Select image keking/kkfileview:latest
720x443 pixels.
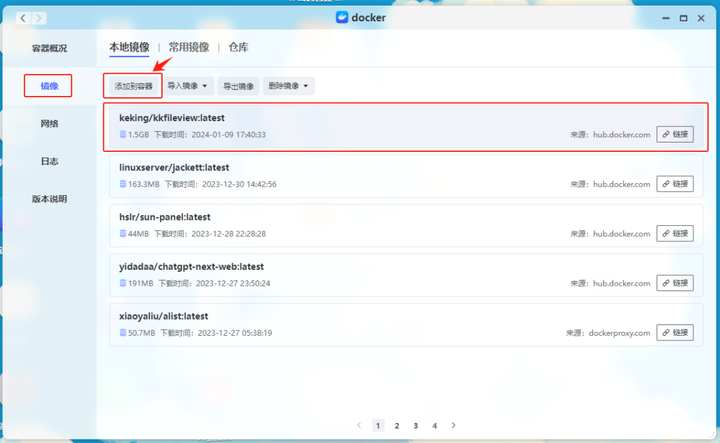(x=406, y=127)
